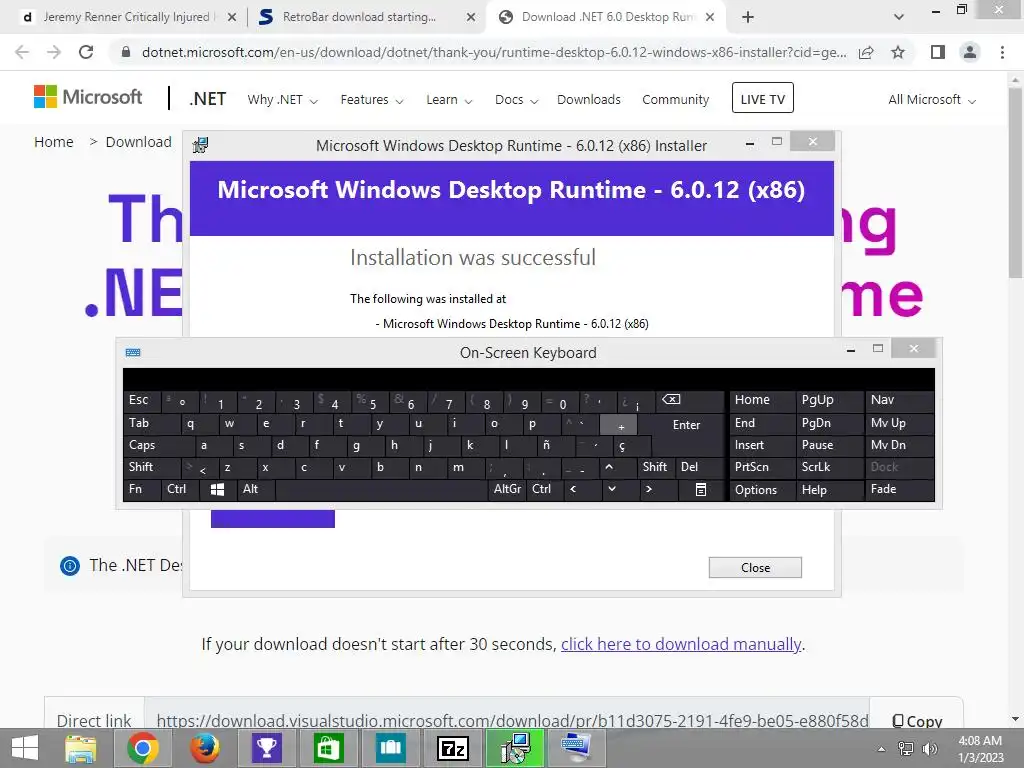The image size is (1024, 768).
Task: Open Options on the On-Screen Keyboard
Action: pyautogui.click(x=762, y=489)
